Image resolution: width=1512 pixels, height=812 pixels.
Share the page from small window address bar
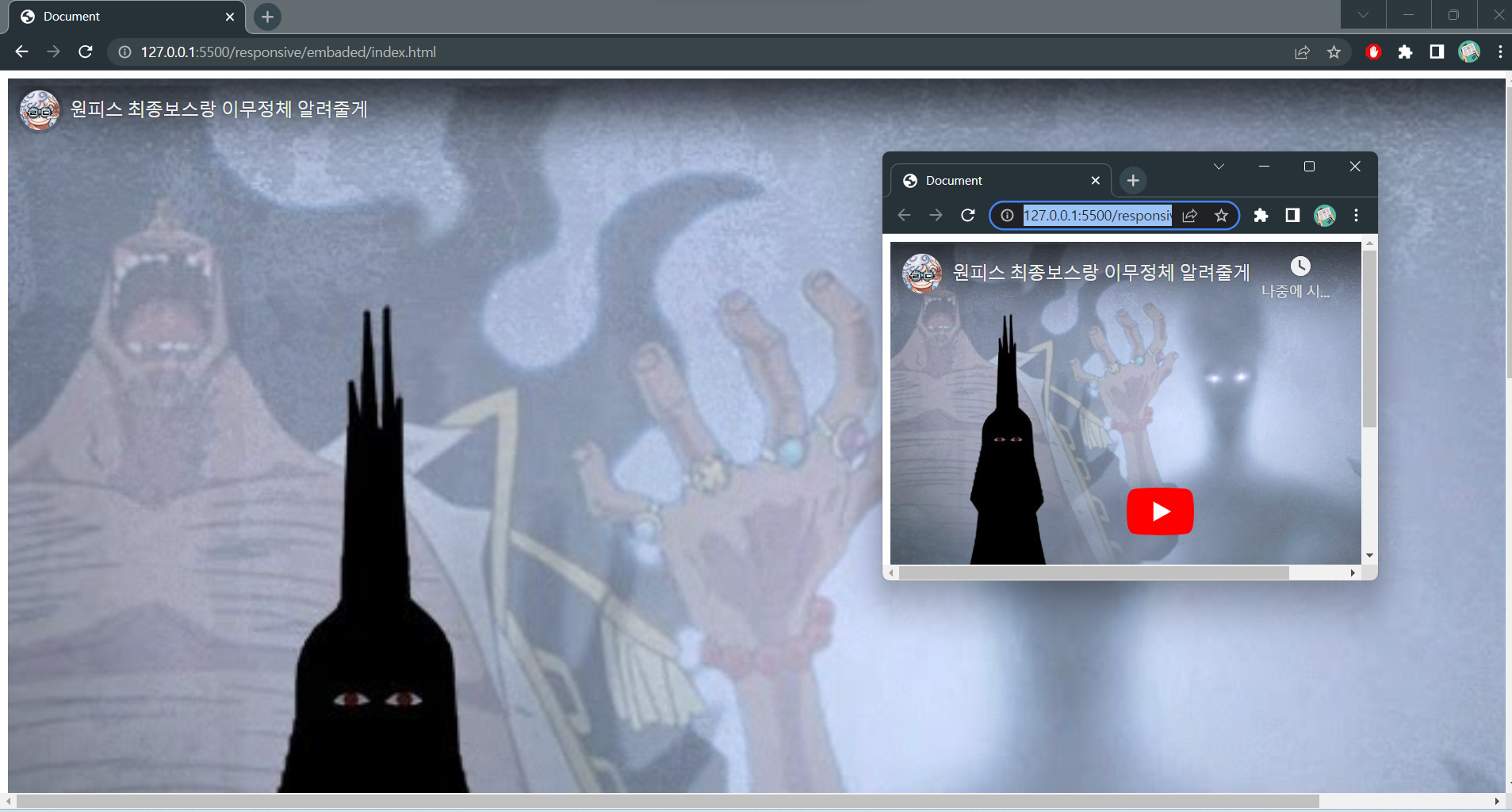click(x=1189, y=216)
